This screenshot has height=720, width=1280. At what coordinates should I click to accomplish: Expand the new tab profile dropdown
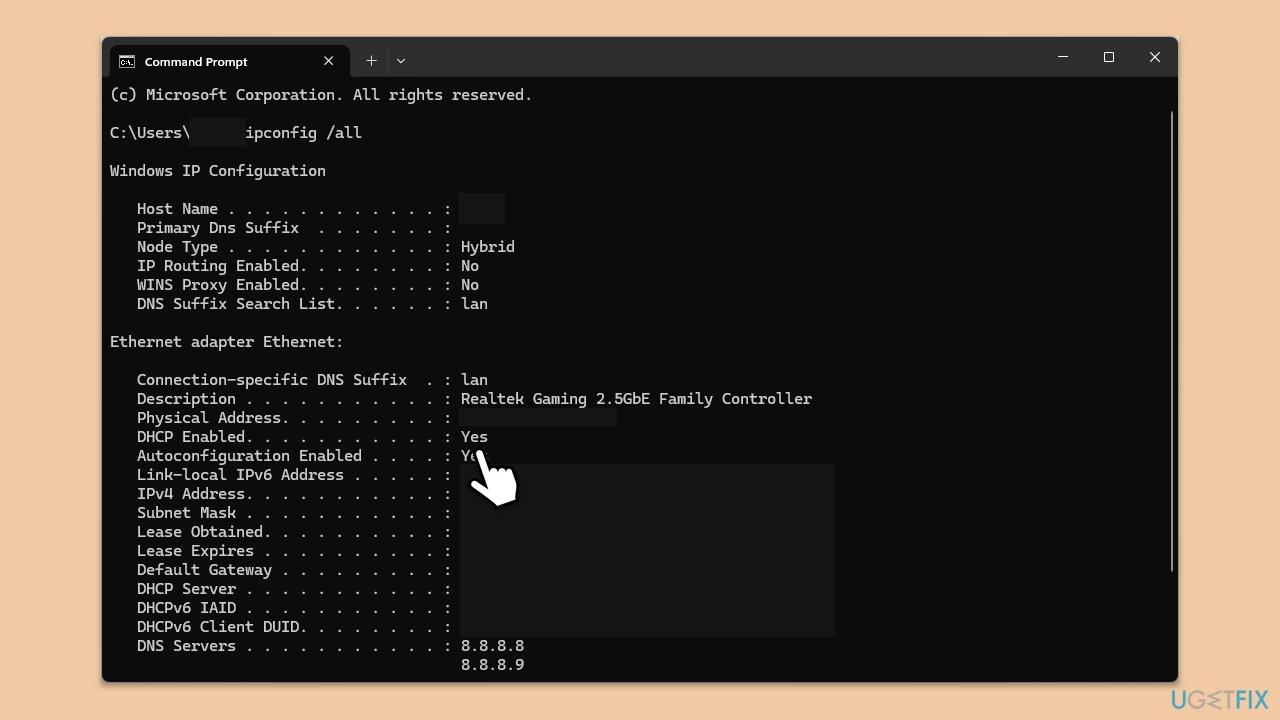401,61
